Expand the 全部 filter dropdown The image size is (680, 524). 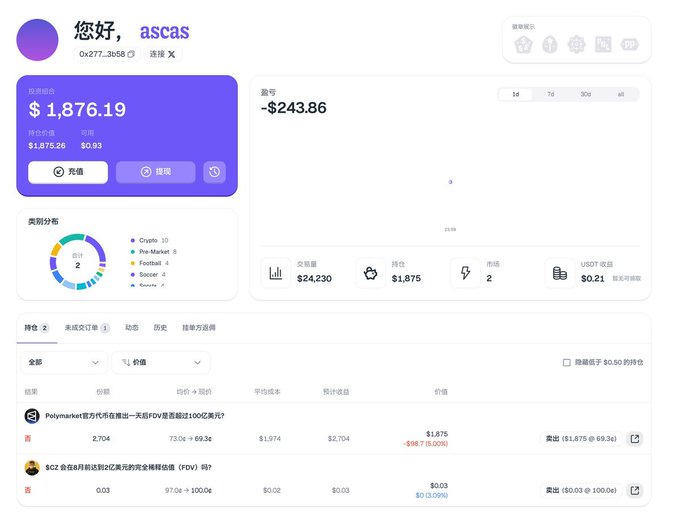click(x=64, y=362)
